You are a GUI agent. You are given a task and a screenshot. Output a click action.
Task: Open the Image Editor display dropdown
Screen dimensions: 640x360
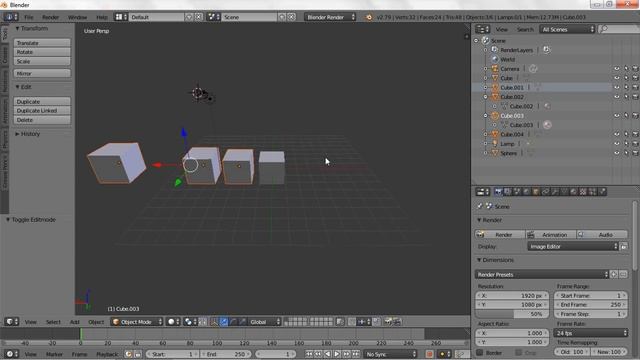[573, 247]
